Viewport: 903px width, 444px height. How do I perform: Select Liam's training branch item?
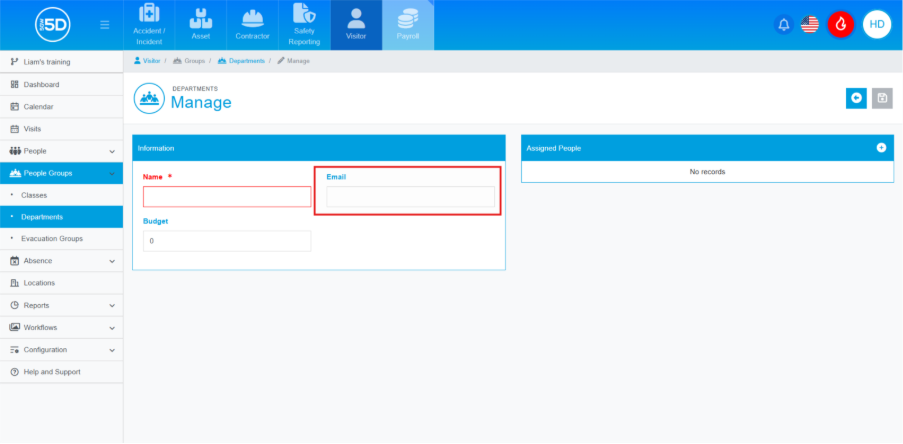pyautogui.click(x=61, y=62)
